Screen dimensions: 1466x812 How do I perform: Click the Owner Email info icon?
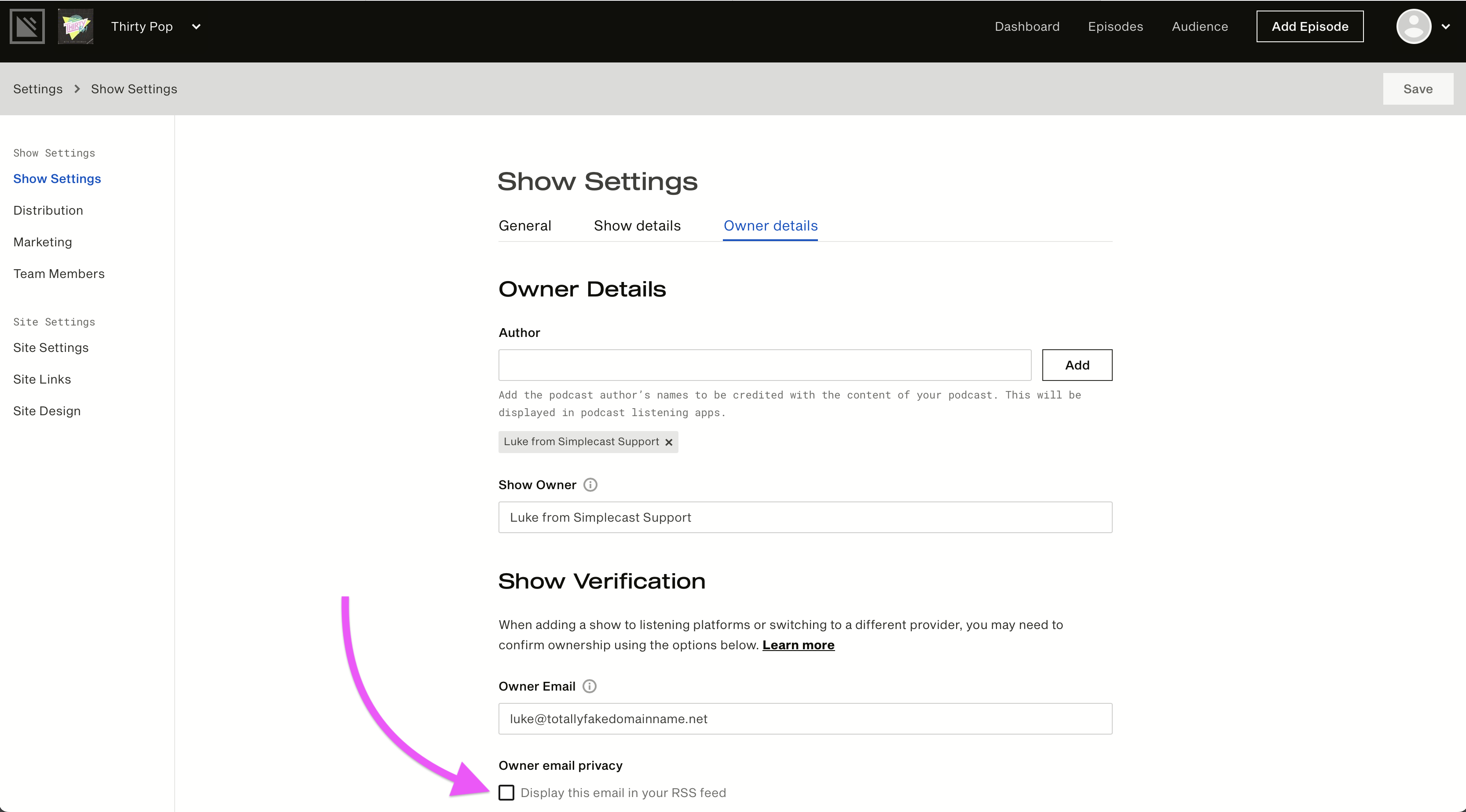590,686
